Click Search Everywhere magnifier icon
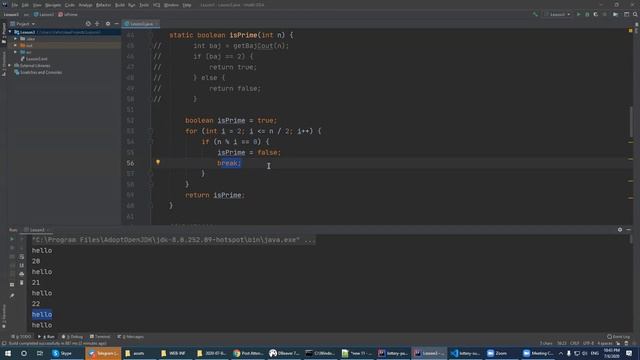640x360 pixels. click(635, 14)
